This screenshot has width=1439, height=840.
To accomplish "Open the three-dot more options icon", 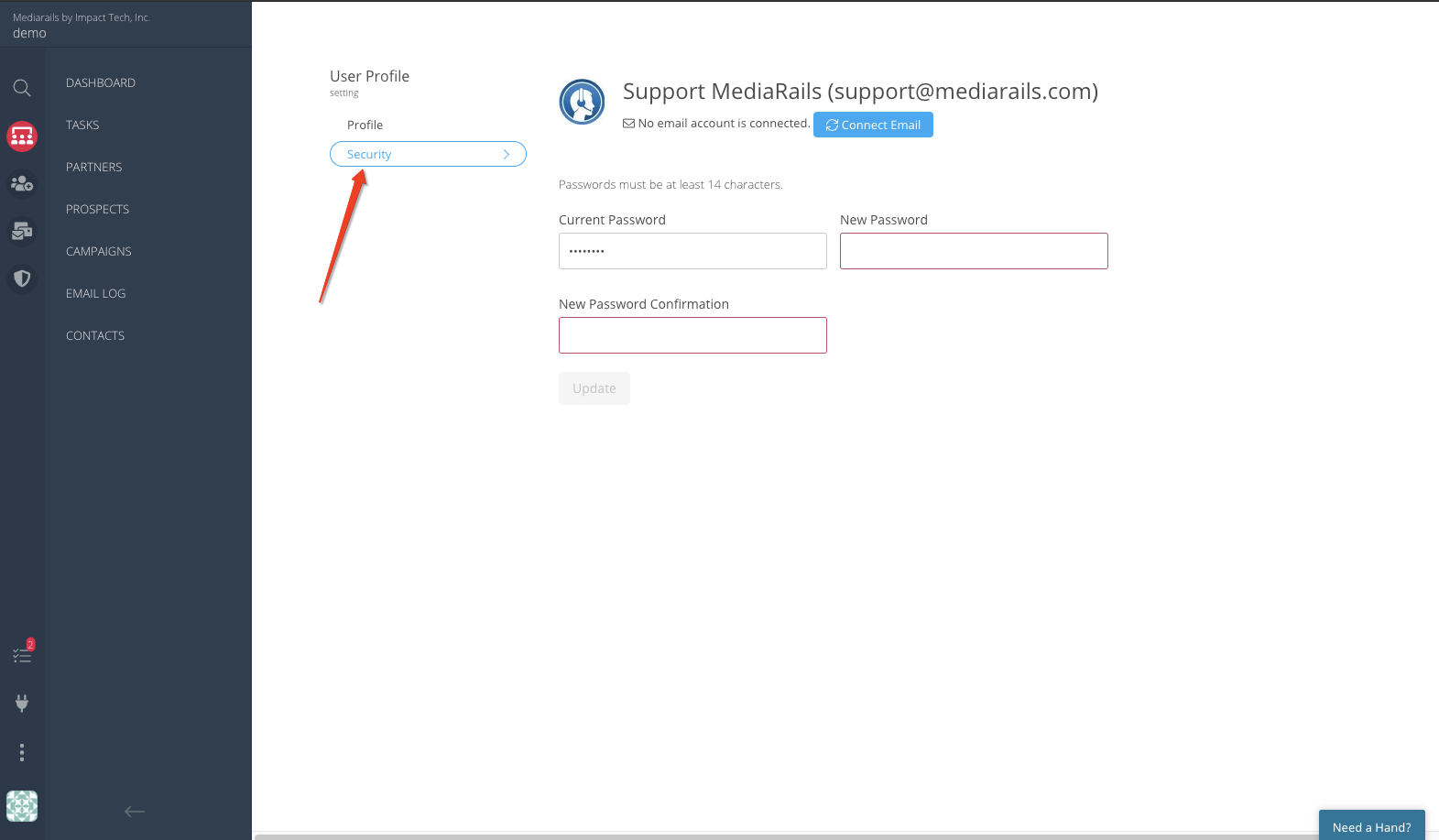I will click(22, 752).
